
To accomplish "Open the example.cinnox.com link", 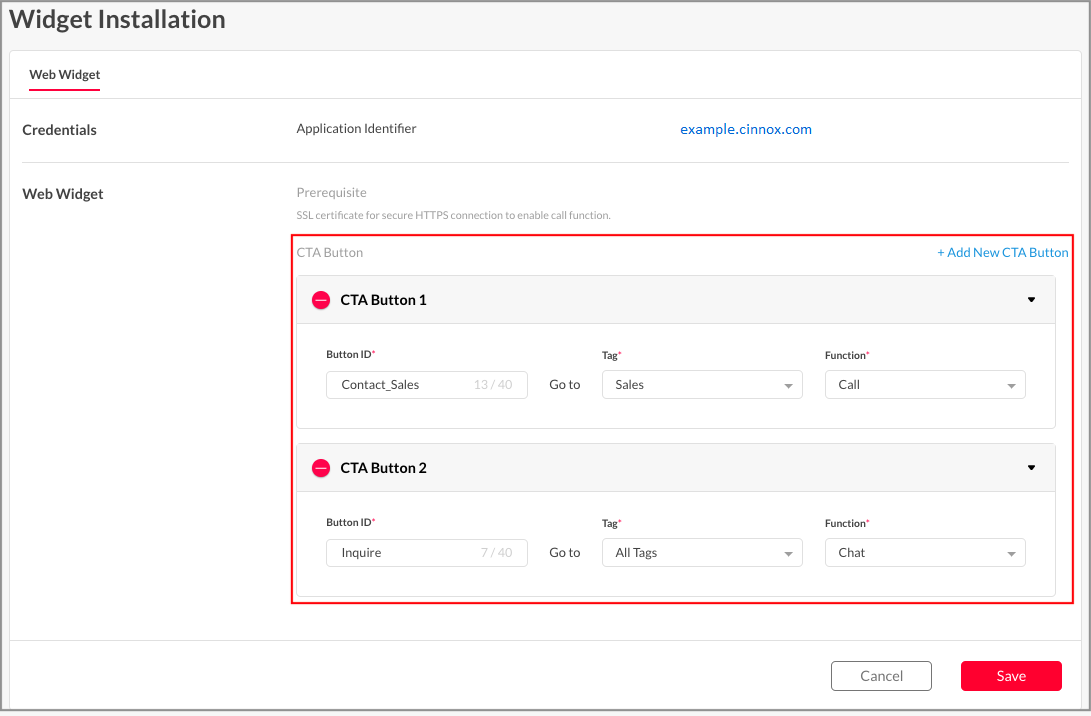I will tap(746, 129).
